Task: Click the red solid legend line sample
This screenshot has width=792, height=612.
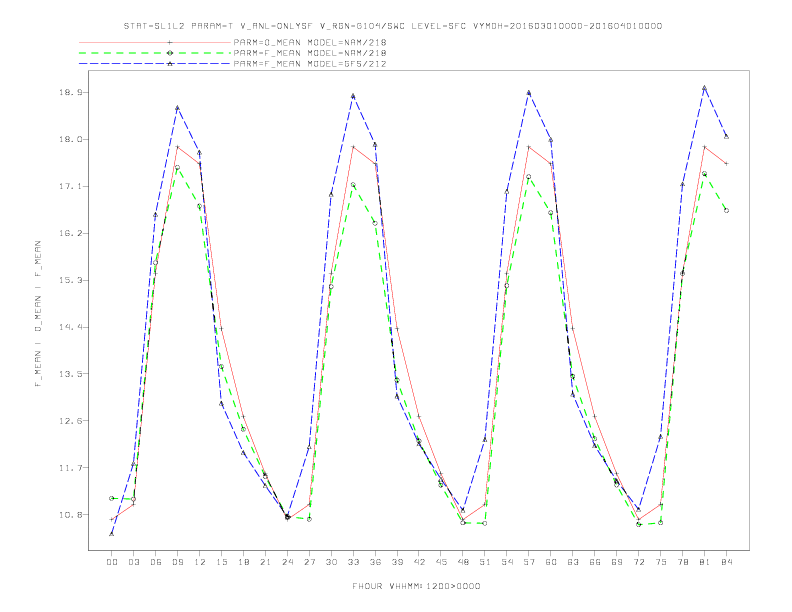Action: [155, 42]
